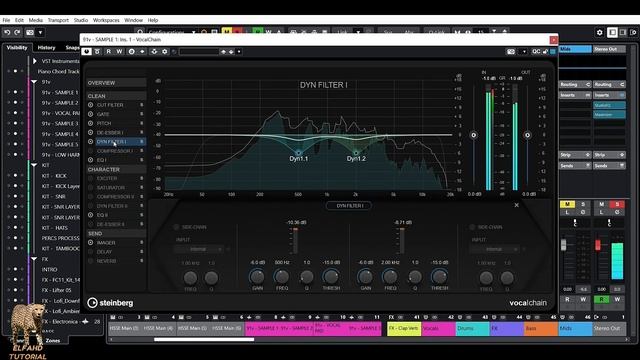Click the plugin bypass icon
The width and height of the screenshot is (640, 360).
point(97,51)
